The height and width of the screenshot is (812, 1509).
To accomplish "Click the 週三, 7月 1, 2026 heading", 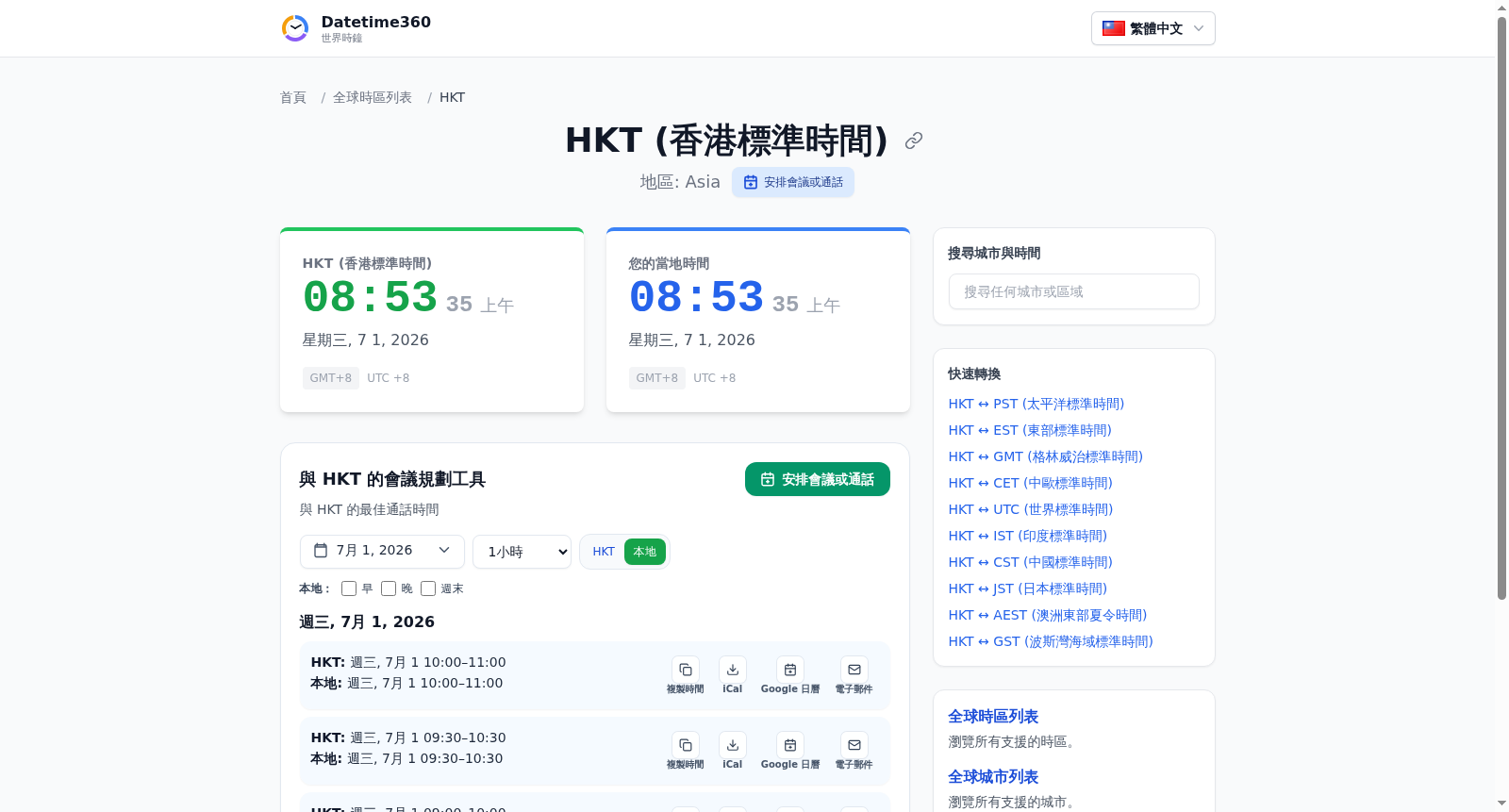I will tap(367, 621).
